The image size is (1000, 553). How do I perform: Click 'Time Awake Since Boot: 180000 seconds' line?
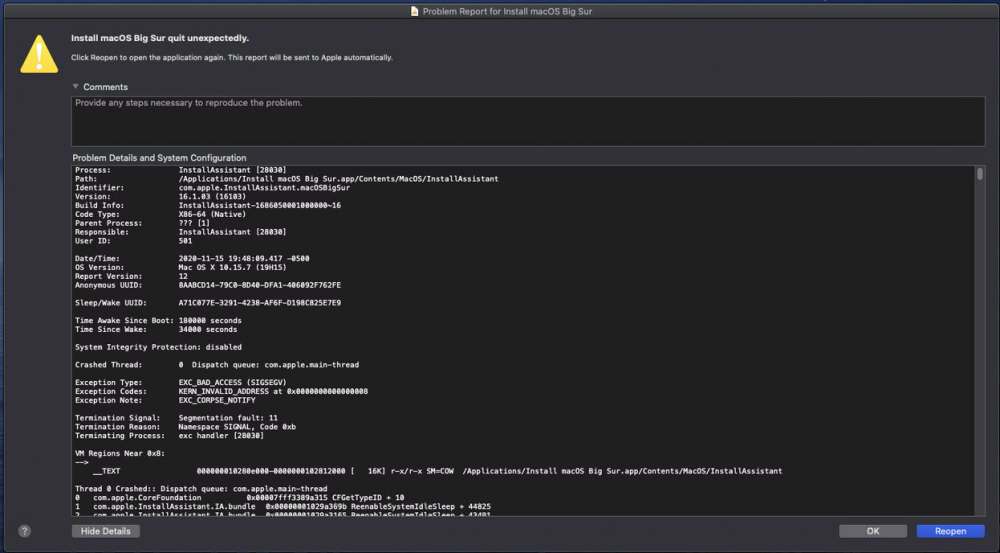[158, 321]
